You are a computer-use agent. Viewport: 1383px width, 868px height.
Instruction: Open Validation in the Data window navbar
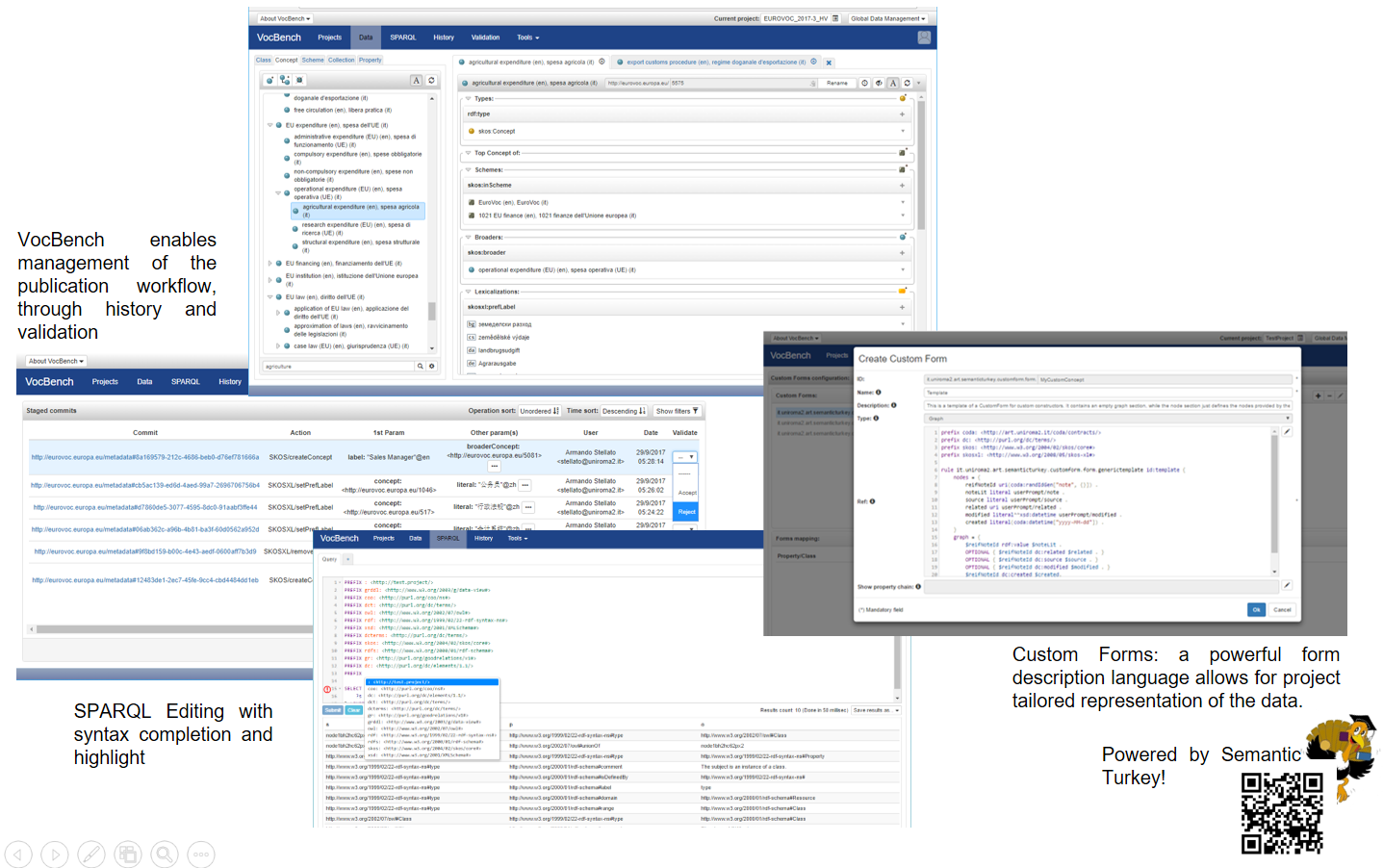(x=485, y=38)
